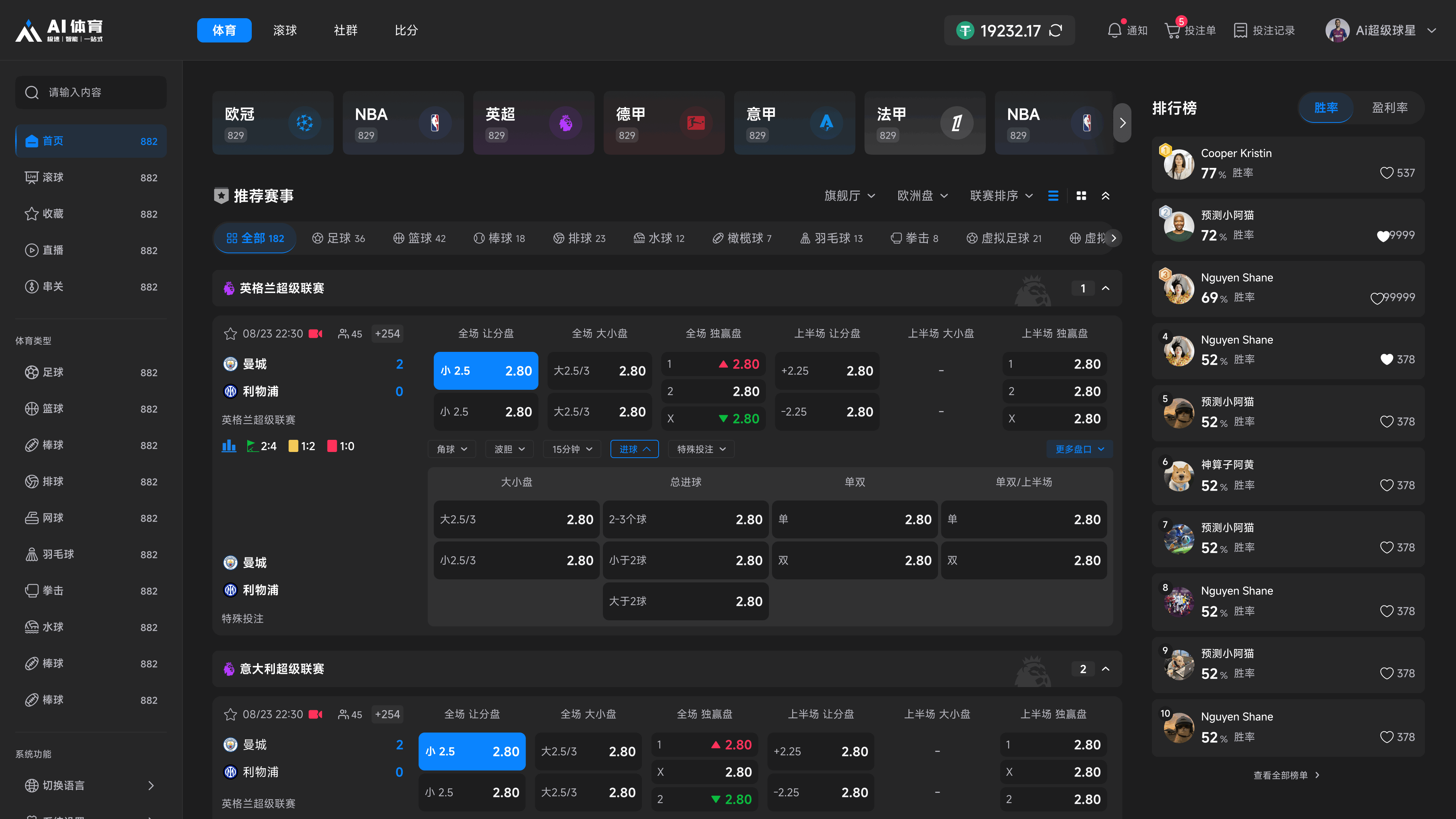Click the 英超 league card
Image resolution: width=1456 pixels, height=819 pixels.
533,122
